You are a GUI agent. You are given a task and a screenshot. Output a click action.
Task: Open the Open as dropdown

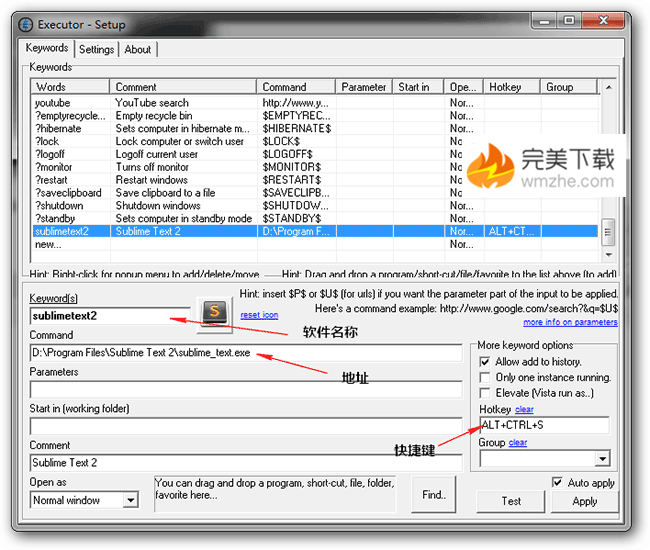tap(131, 500)
